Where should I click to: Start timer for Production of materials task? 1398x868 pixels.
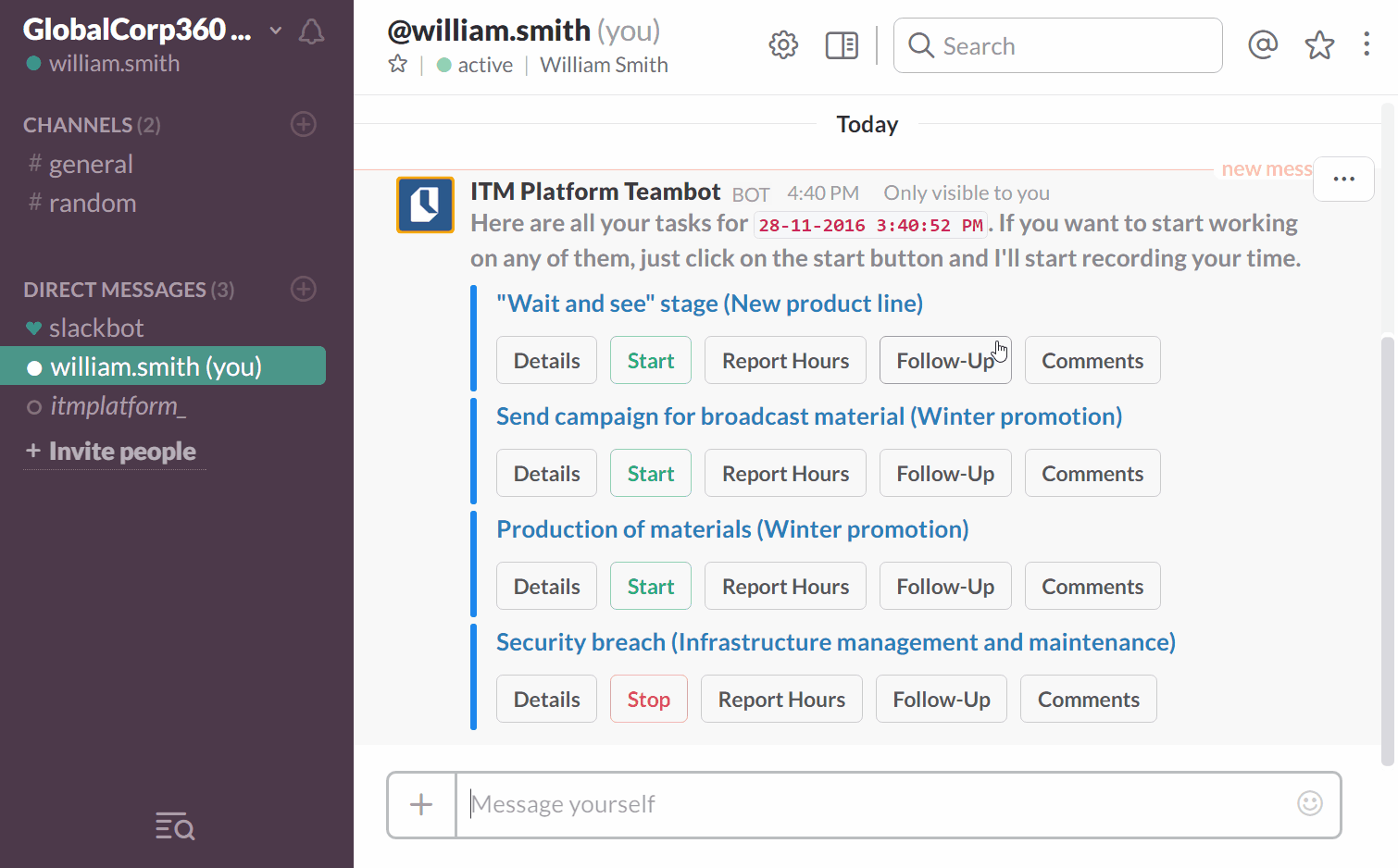[x=650, y=587]
